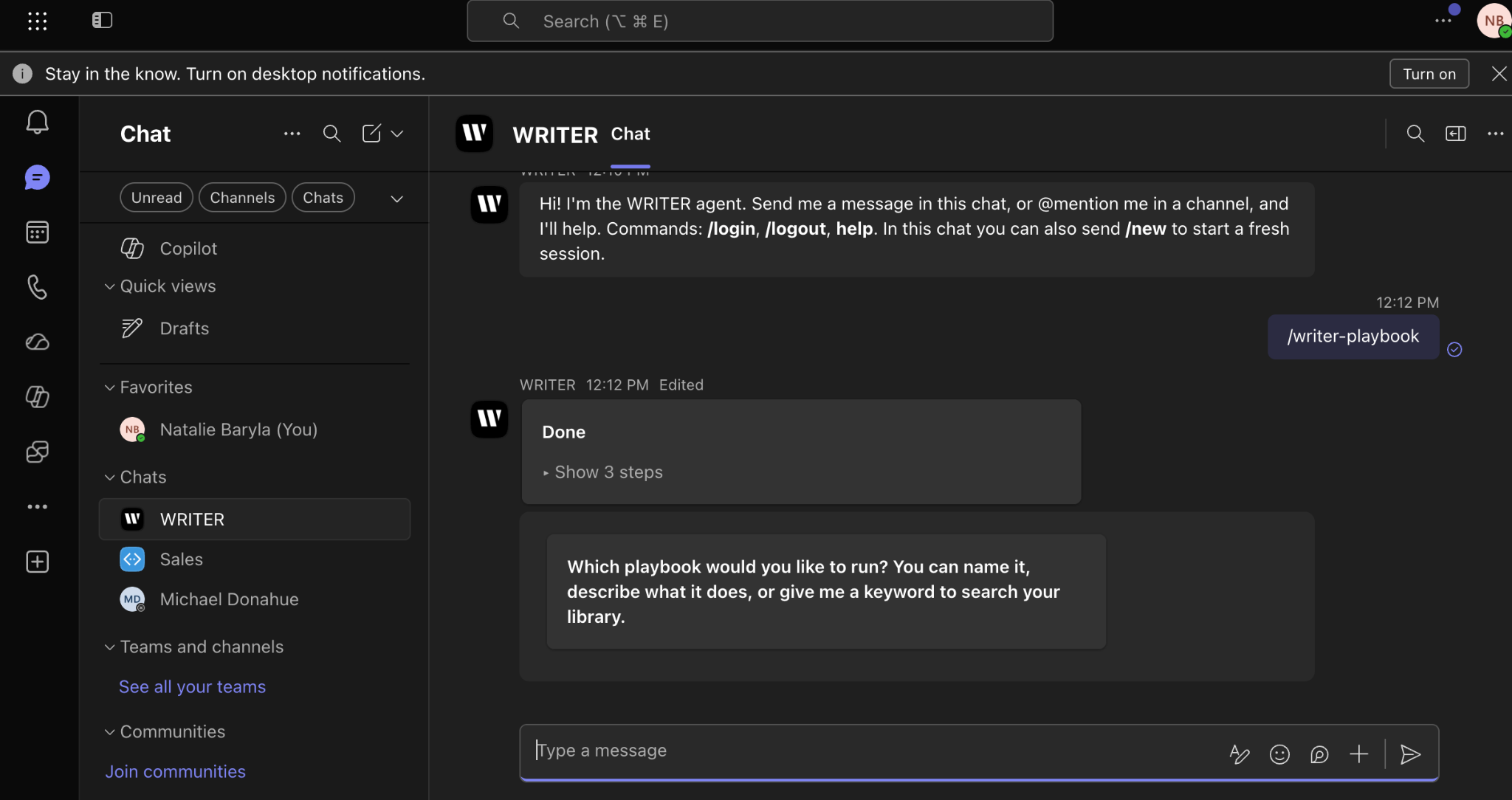1512x800 pixels.
Task: Open the Chat app in rail
Action: tap(37, 177)
